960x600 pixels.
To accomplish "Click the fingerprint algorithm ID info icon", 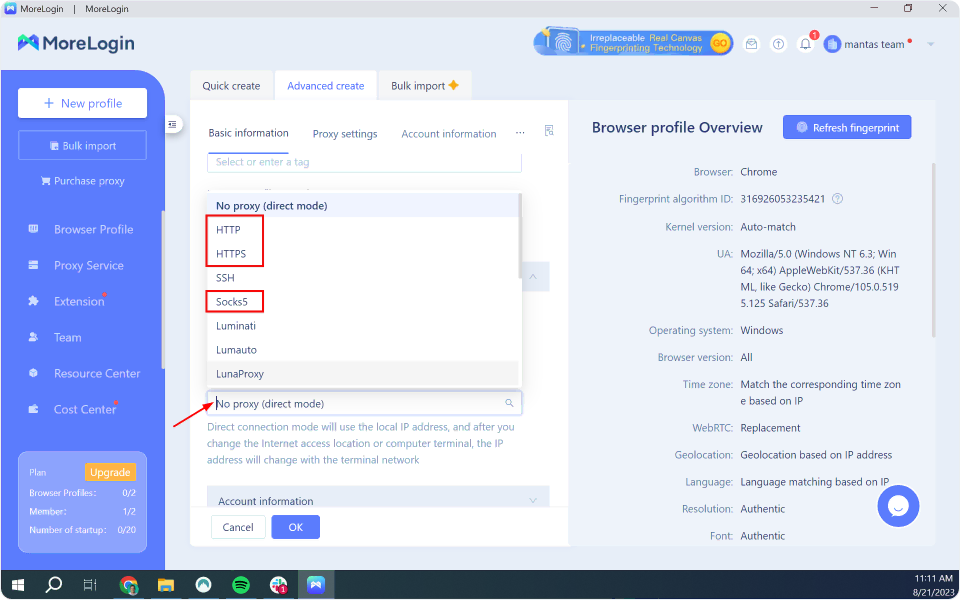I will click(837, 198).
